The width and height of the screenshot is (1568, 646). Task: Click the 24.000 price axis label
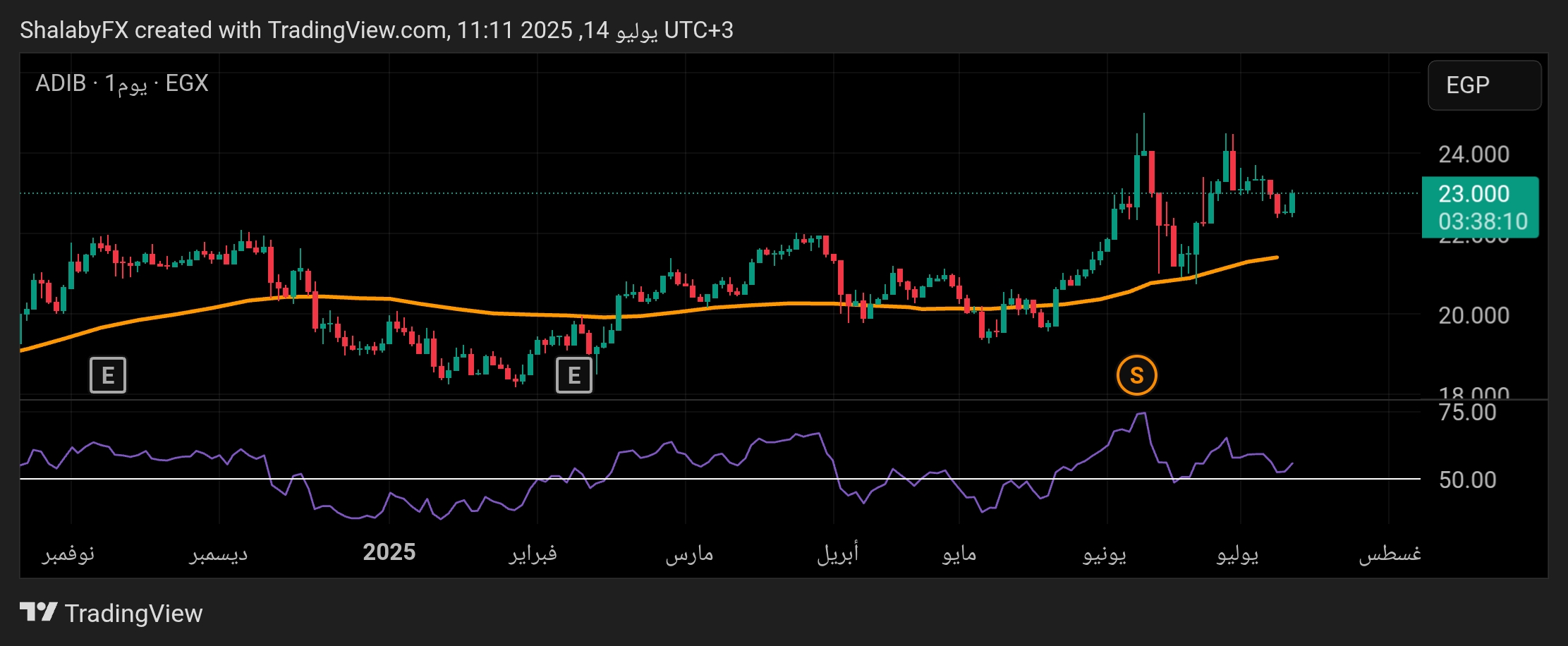[x=1474, y=154]
